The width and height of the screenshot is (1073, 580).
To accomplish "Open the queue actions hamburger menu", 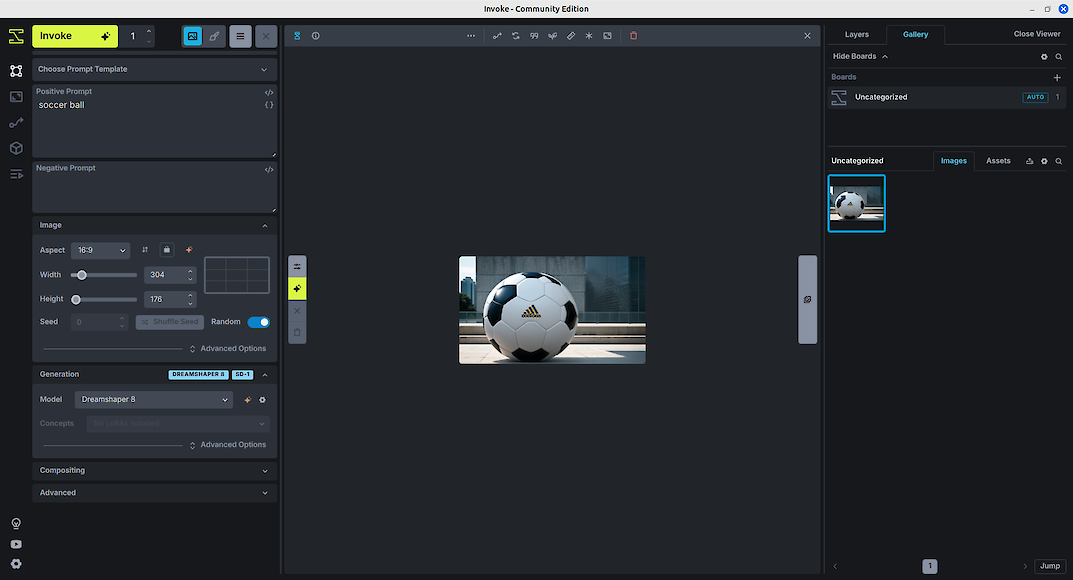I will pyautogui.click(x=240, y=36).
